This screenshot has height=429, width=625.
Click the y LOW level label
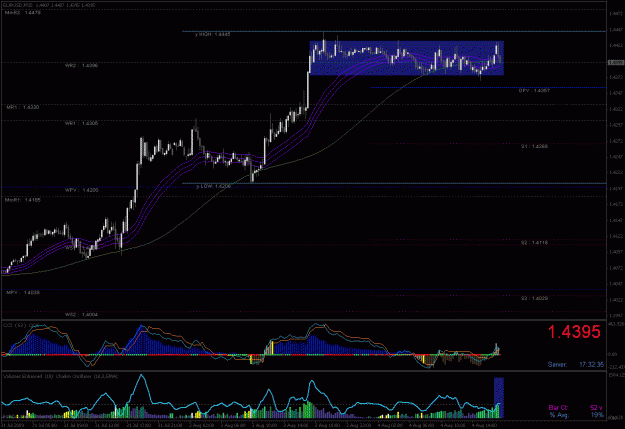point(214,186)
